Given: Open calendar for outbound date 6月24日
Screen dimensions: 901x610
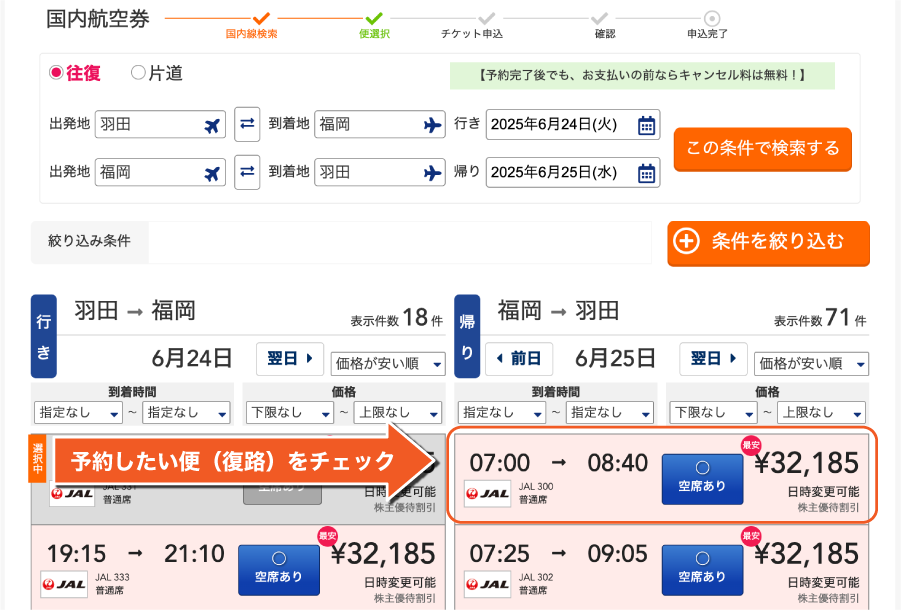Looking at the screenshot, I should pos(647,125).
